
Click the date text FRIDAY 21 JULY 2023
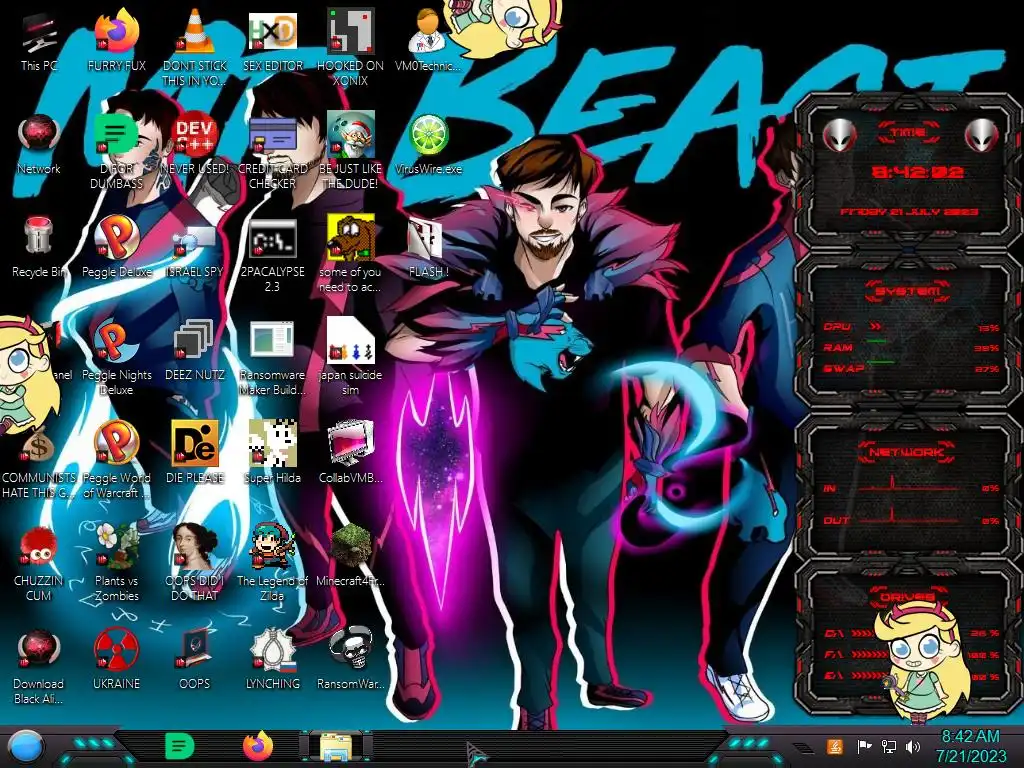(909, 212)
